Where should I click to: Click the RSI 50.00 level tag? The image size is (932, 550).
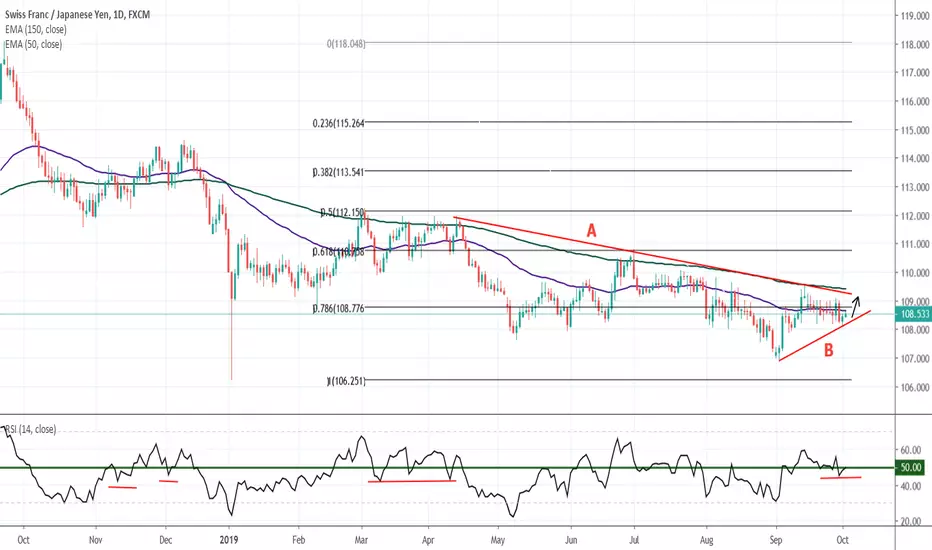point(911,468)
